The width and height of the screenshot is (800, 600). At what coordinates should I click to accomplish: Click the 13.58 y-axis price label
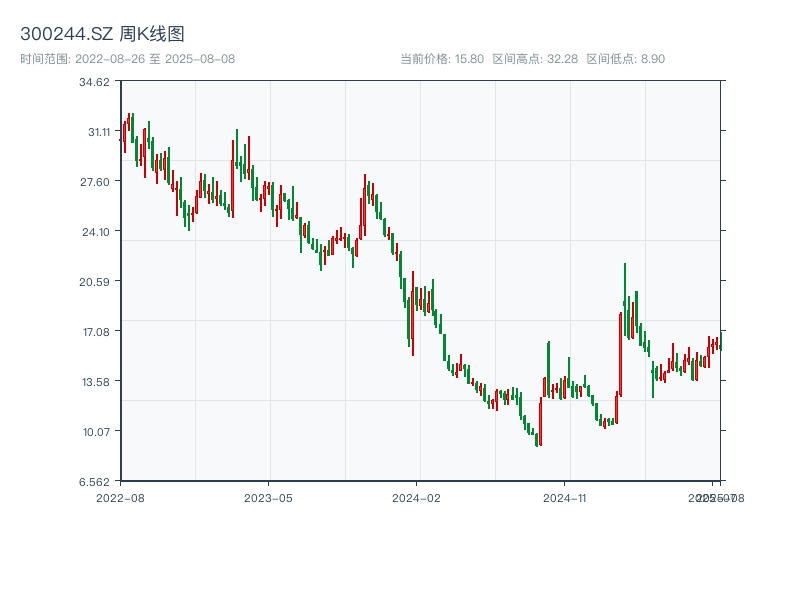(95, 382)
